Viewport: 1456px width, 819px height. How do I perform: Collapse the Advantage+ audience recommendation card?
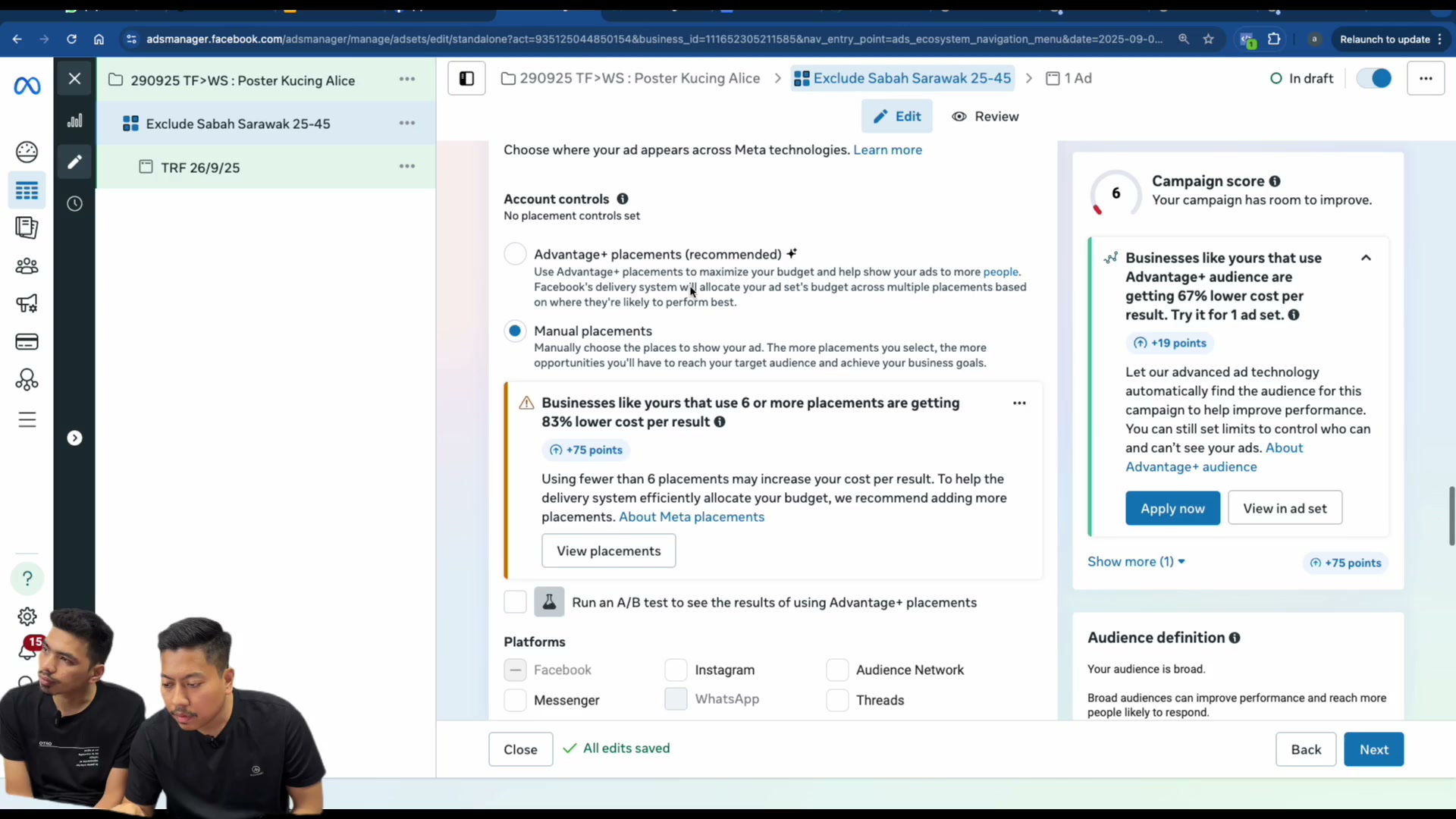point(1366,259)
